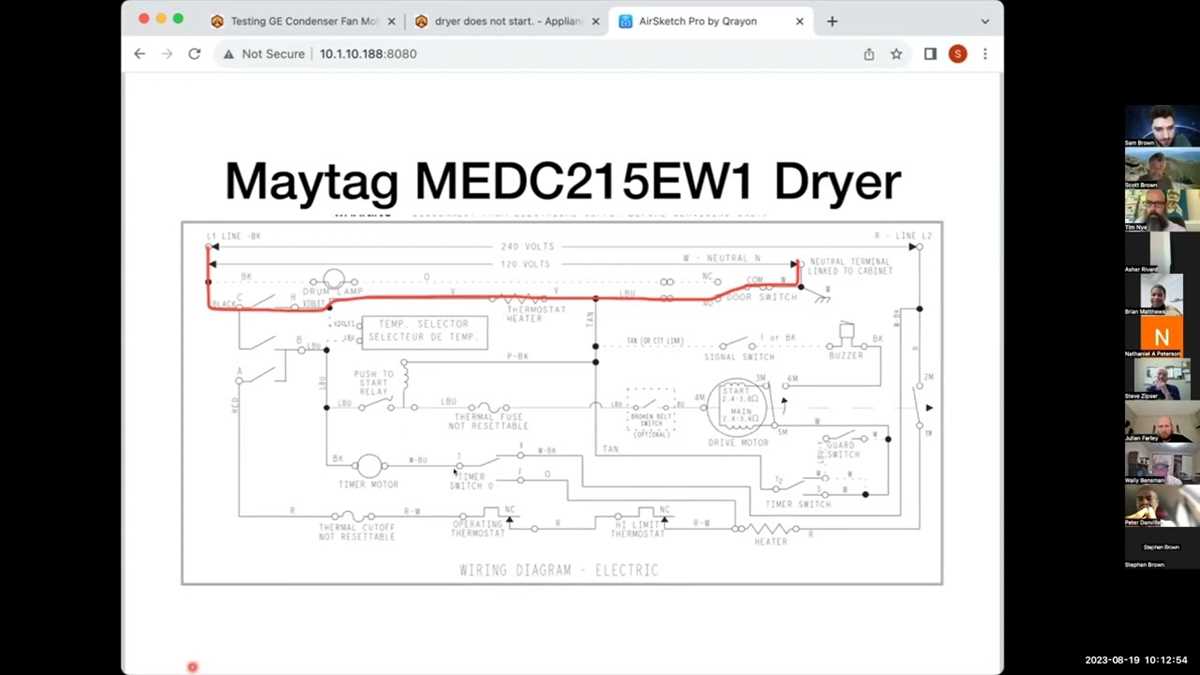Close the Testing GE Condenser Fan tab

(391, 21)
